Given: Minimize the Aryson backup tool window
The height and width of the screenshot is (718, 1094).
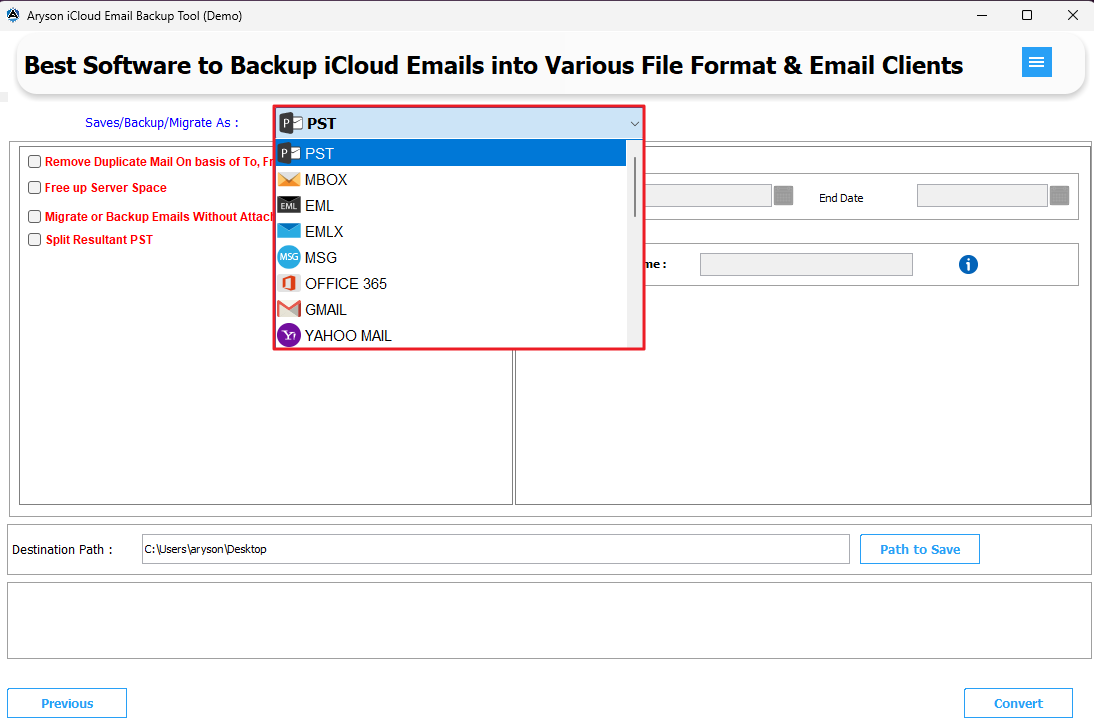Looking at the screenshot, I should [x=982, y=15].
